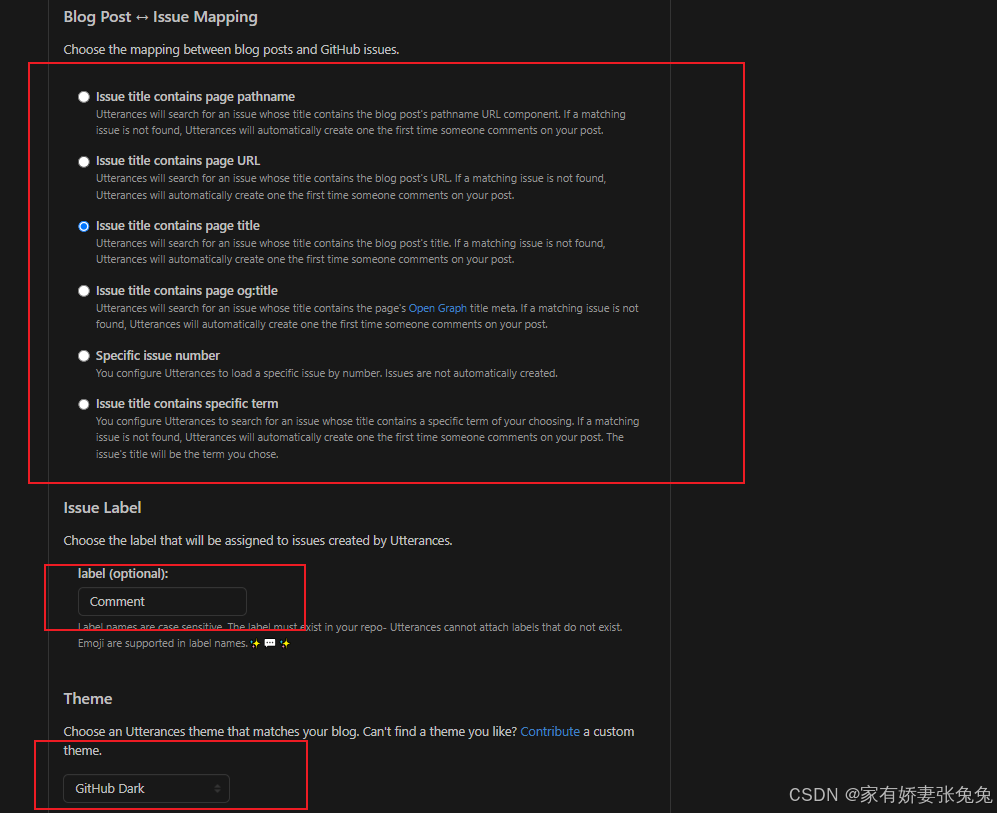Click the 'Issue title contains page og:title' label

187,290
